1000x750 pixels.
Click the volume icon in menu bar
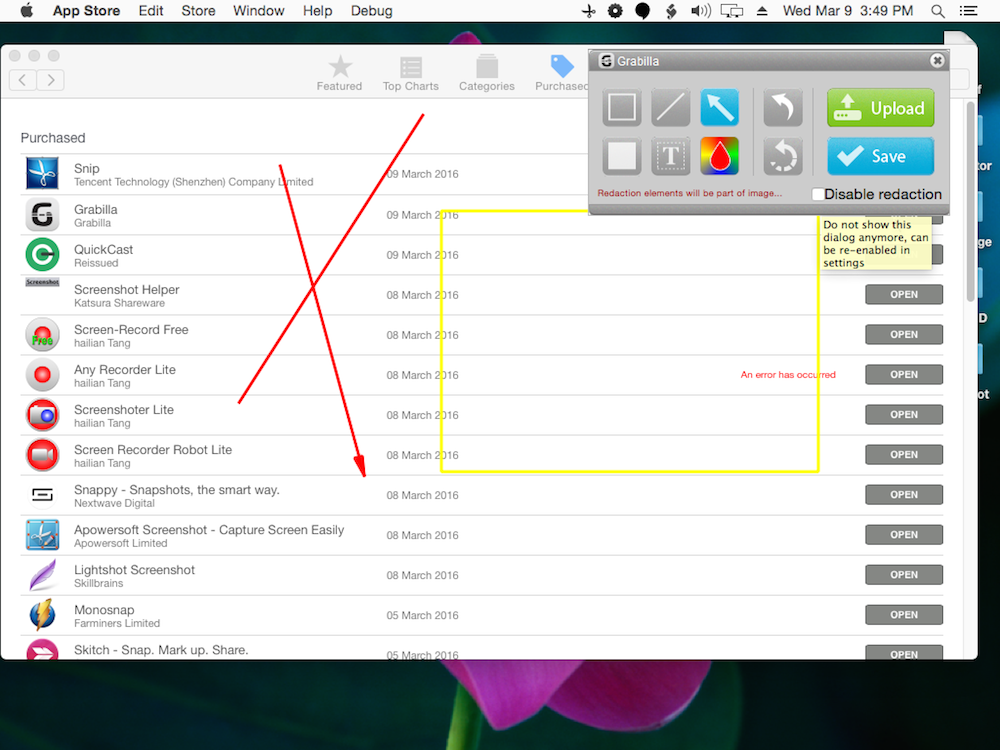[x=701, y=11]
